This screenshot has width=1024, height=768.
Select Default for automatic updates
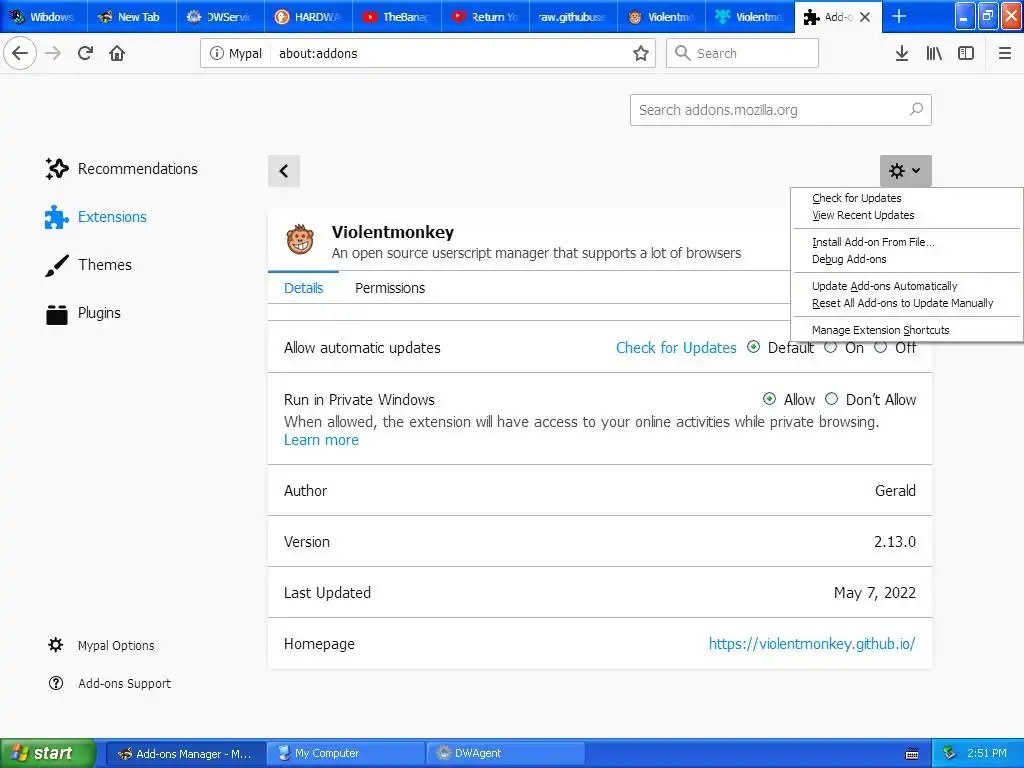754,347
